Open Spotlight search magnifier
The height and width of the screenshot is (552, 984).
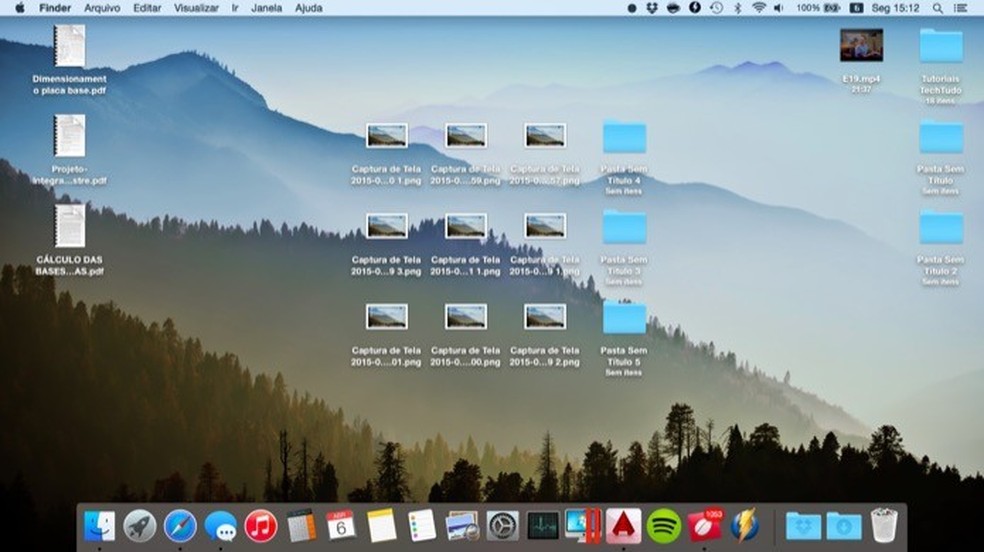tap(937, 7)
